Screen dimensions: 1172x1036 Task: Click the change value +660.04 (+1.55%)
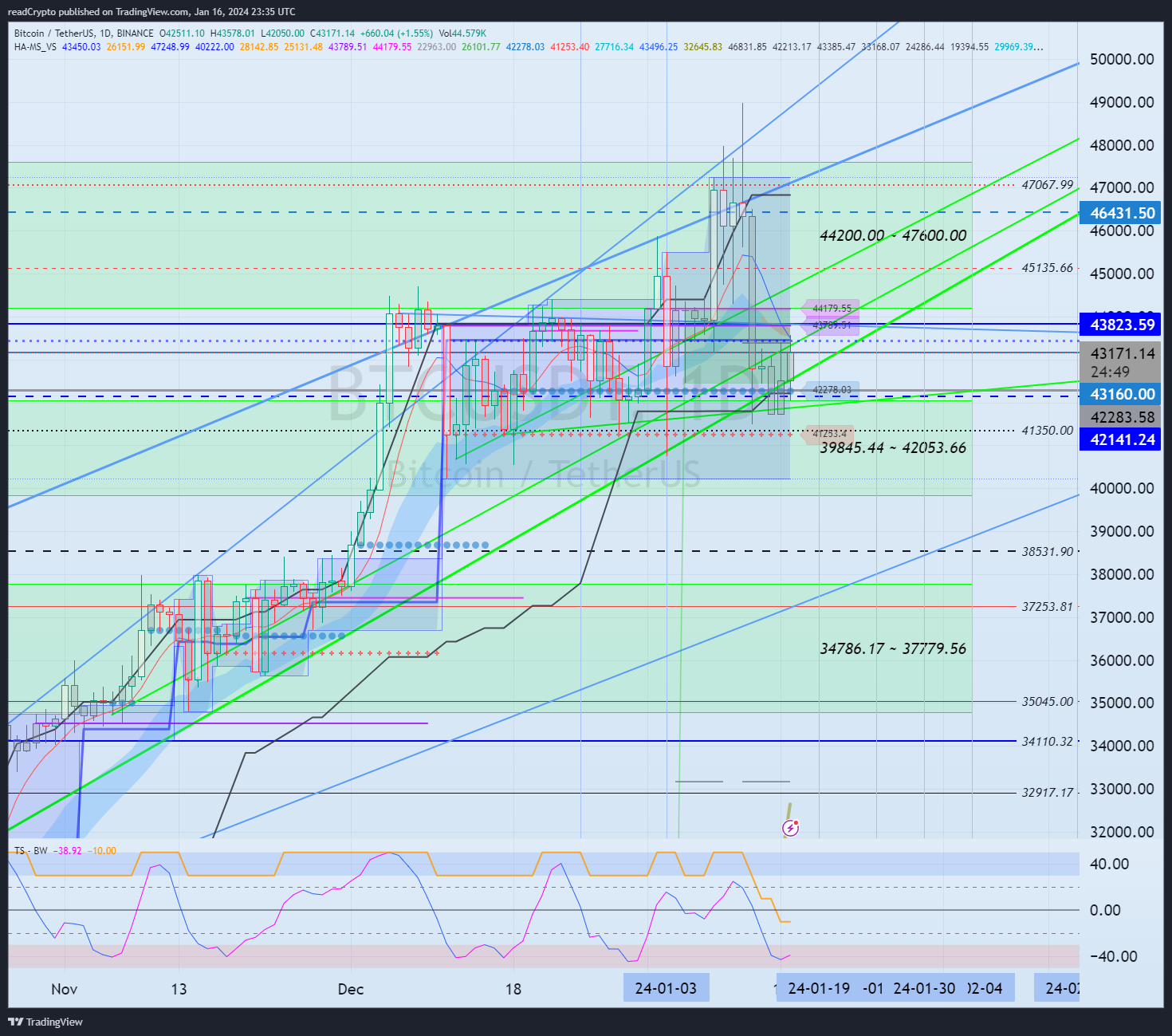pyautogui.click(x=396, y=33)
